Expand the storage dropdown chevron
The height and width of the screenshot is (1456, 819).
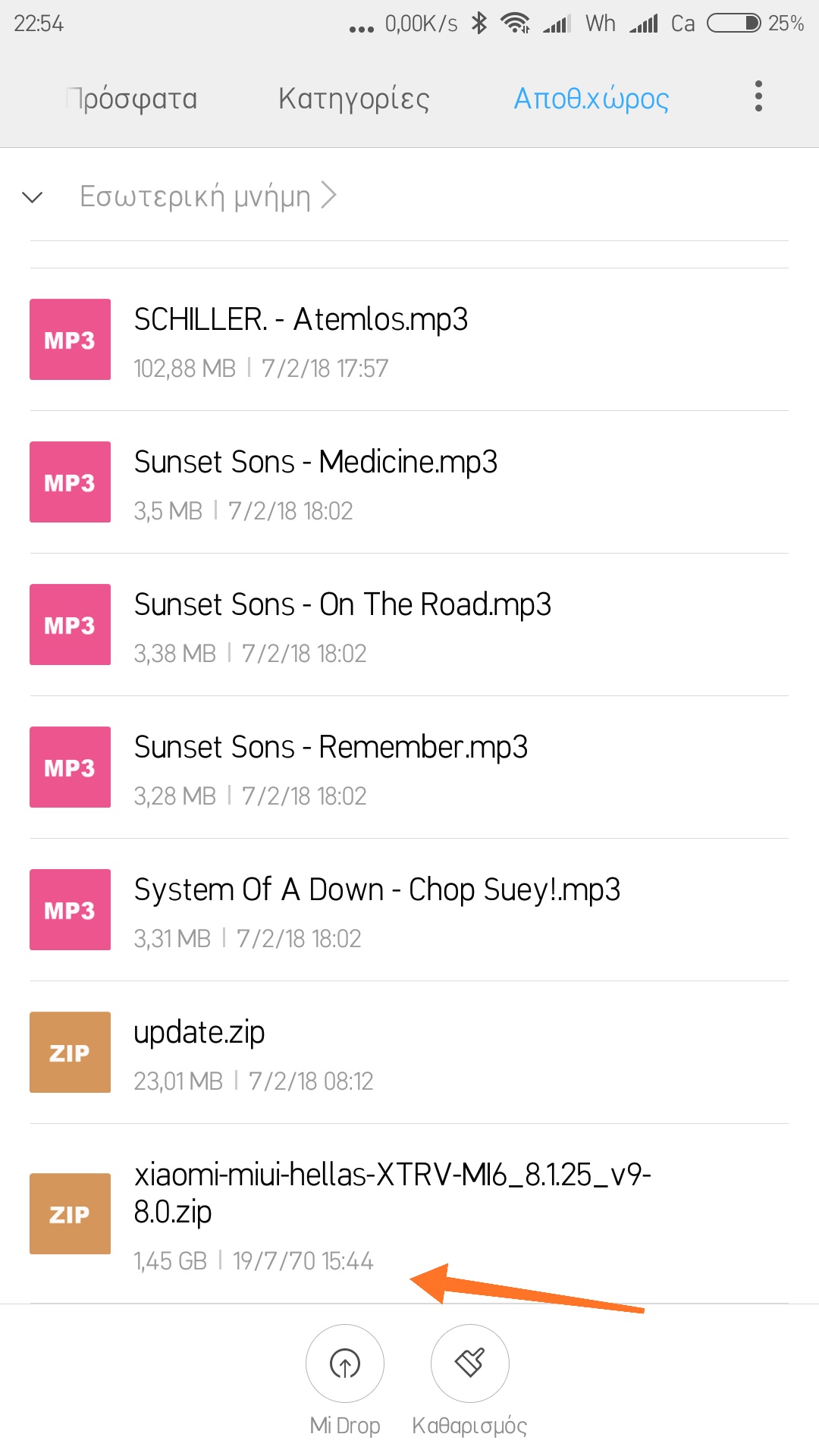33,198
